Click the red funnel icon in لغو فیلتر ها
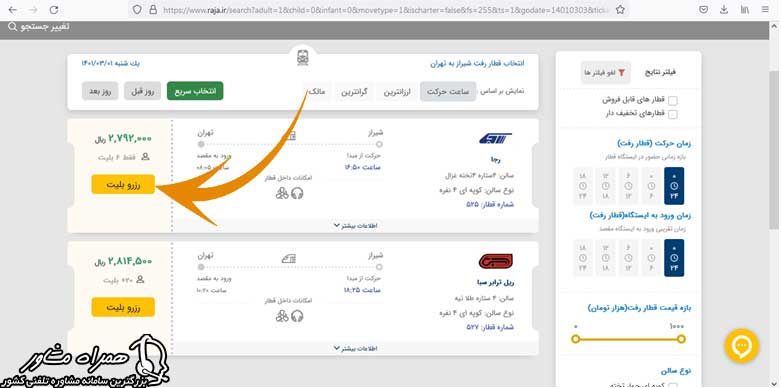781x388 pixels. [622, 73]
